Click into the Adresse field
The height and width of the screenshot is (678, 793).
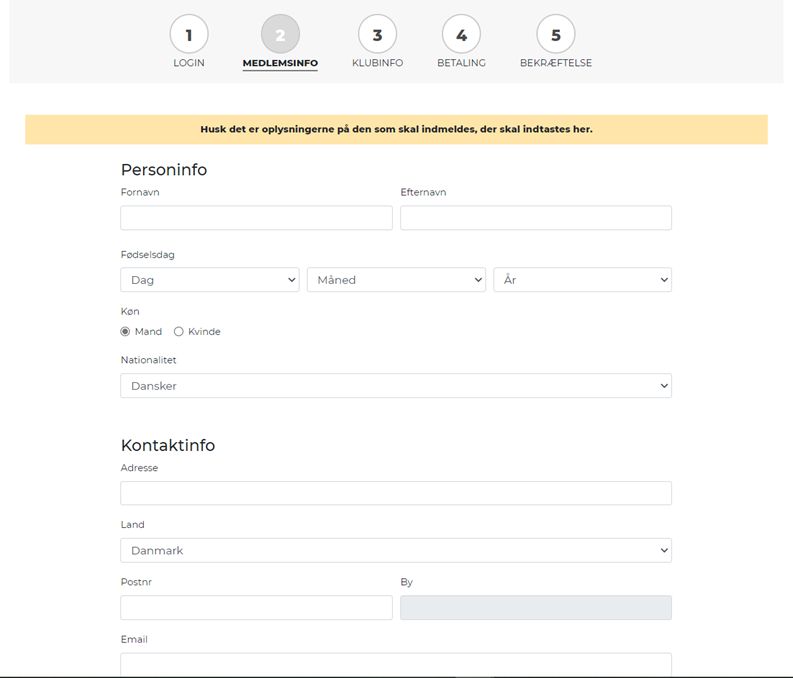[396, 493]
